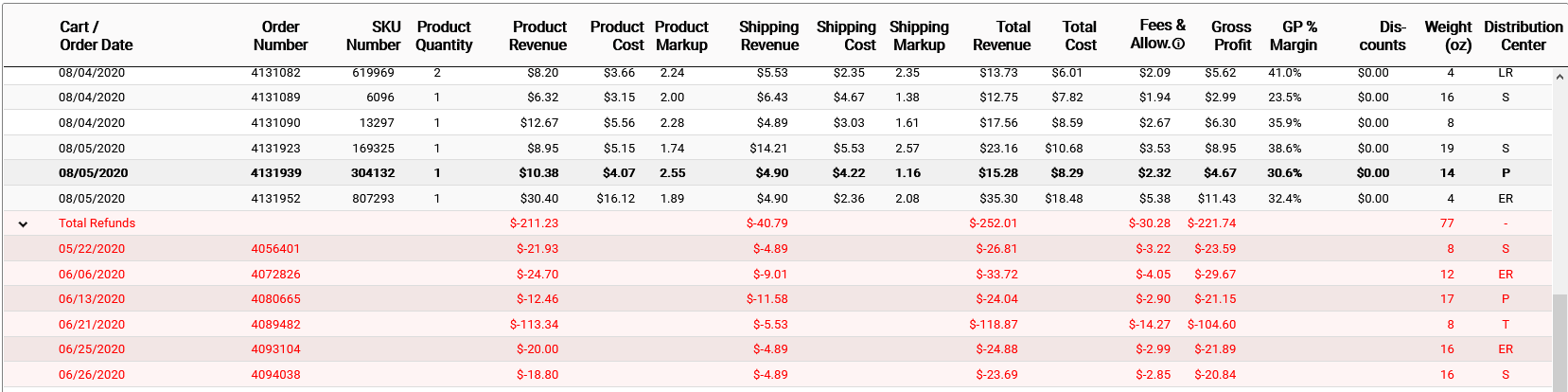
Task: Click refunded order number 4094038
Action: click(275, 375)
